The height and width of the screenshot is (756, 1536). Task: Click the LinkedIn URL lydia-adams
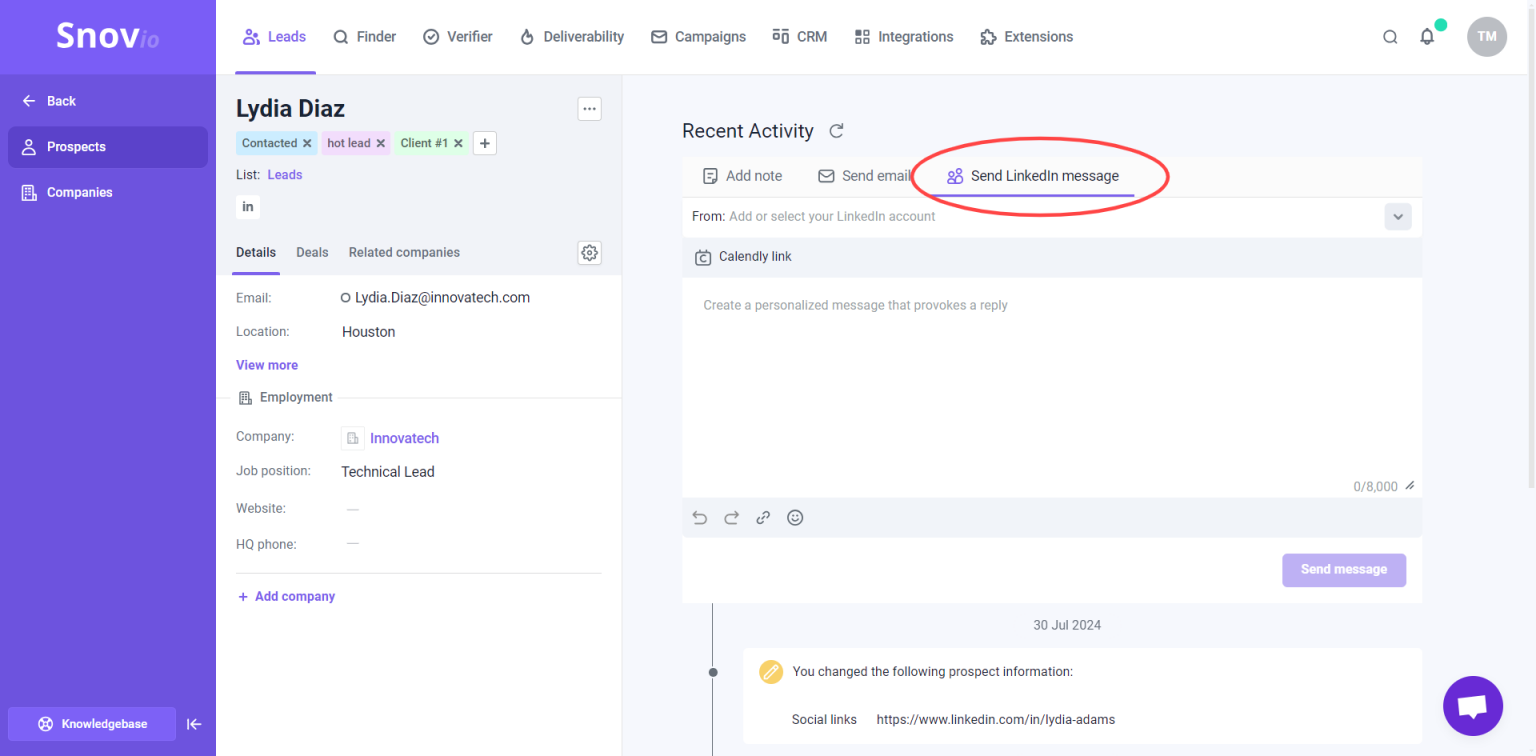[996, 719]
